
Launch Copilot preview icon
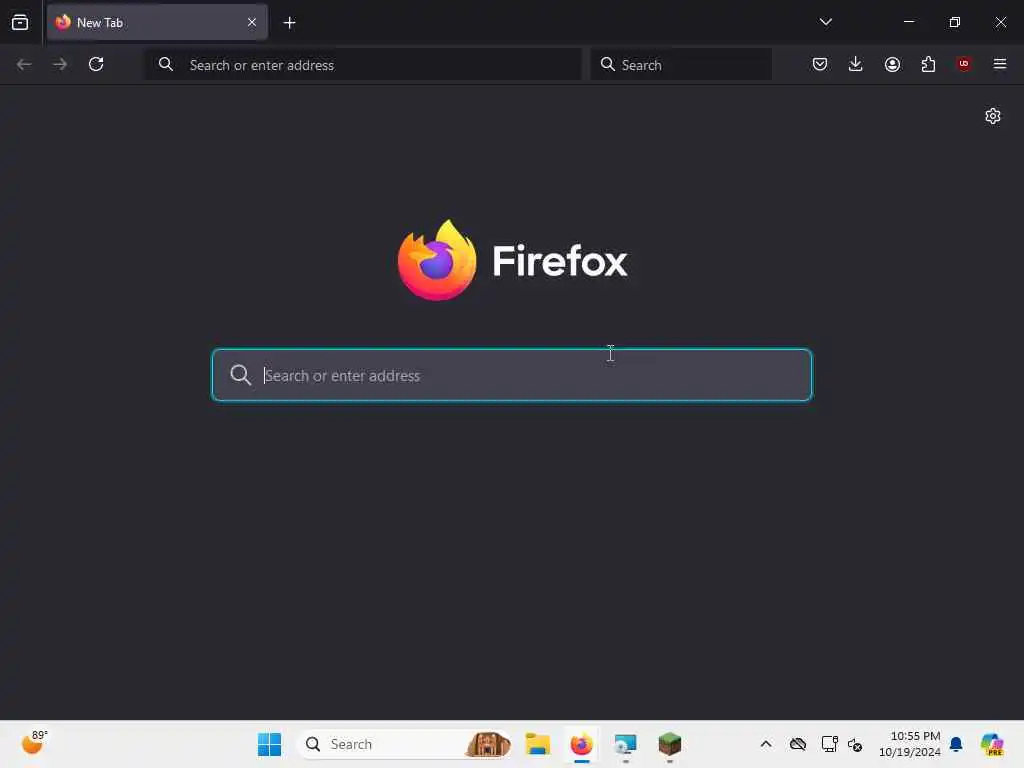click(x=991, y=744)
